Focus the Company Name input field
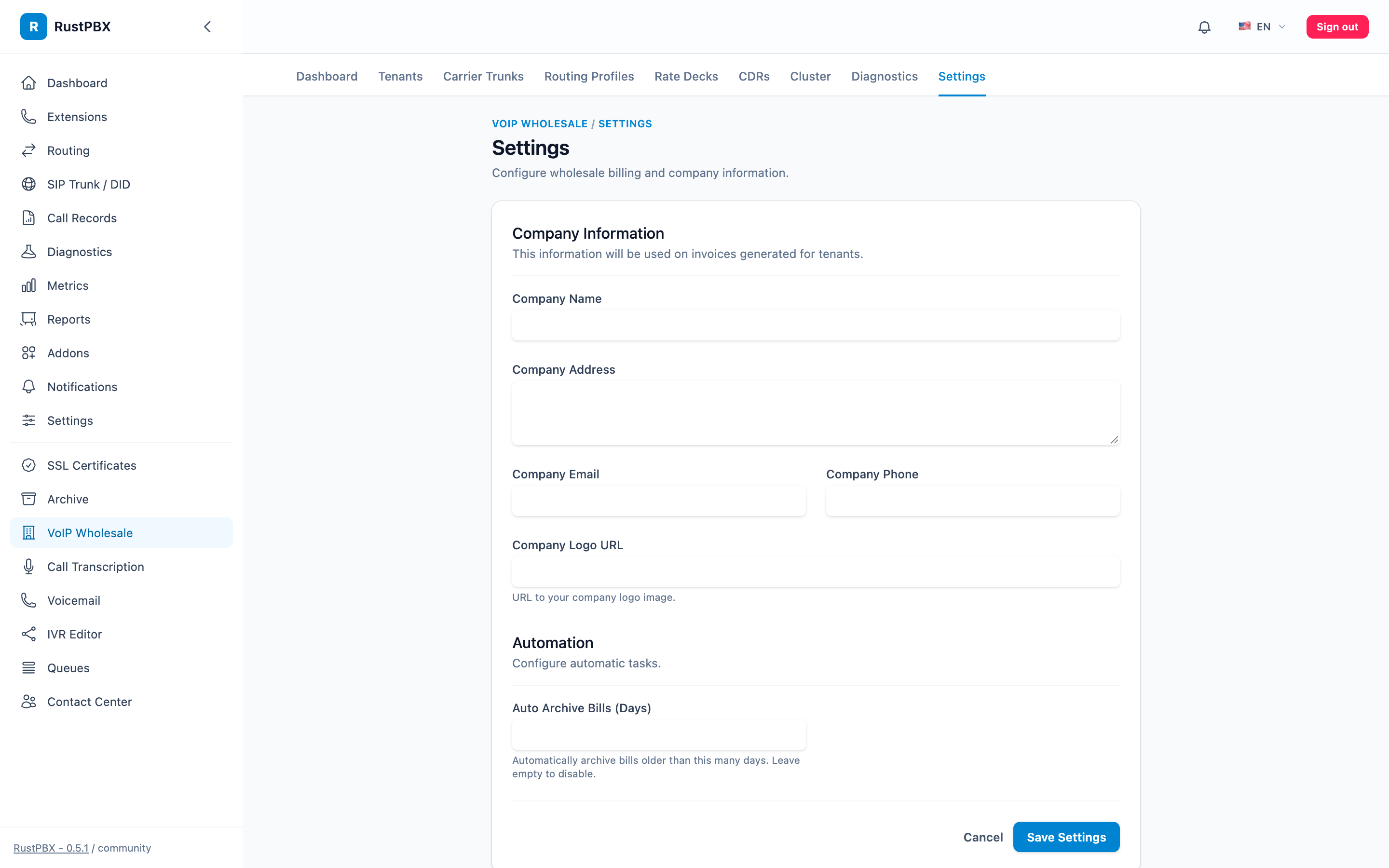This screenshot has width=1389, height=868. click(816, 325)
